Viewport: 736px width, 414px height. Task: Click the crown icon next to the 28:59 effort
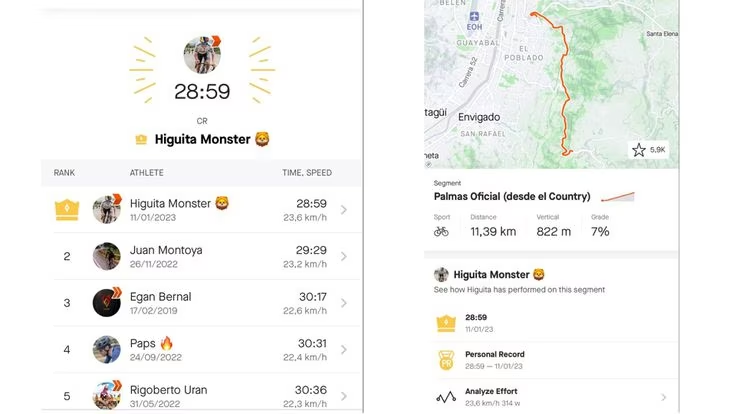coord(446,323)
